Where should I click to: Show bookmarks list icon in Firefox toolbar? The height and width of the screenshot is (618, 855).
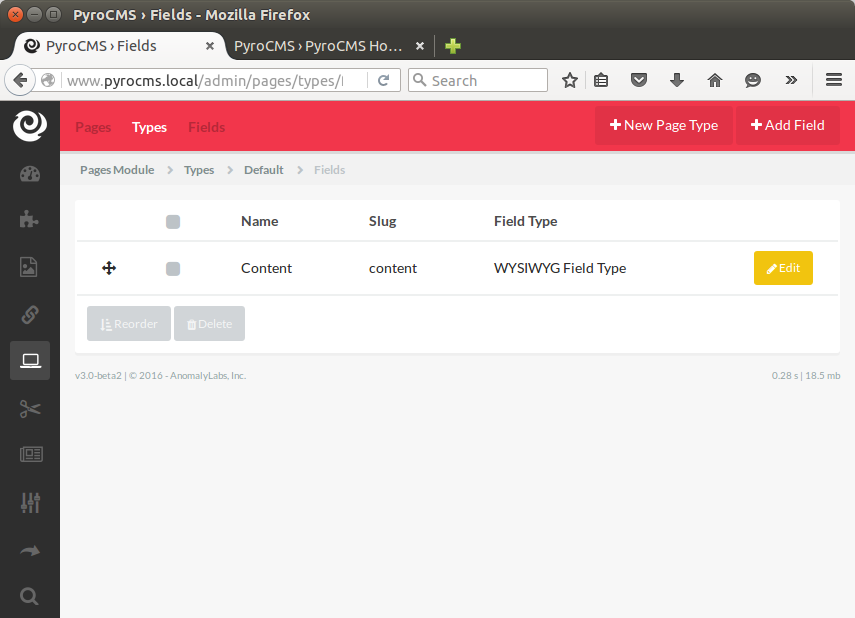(601, 81)
